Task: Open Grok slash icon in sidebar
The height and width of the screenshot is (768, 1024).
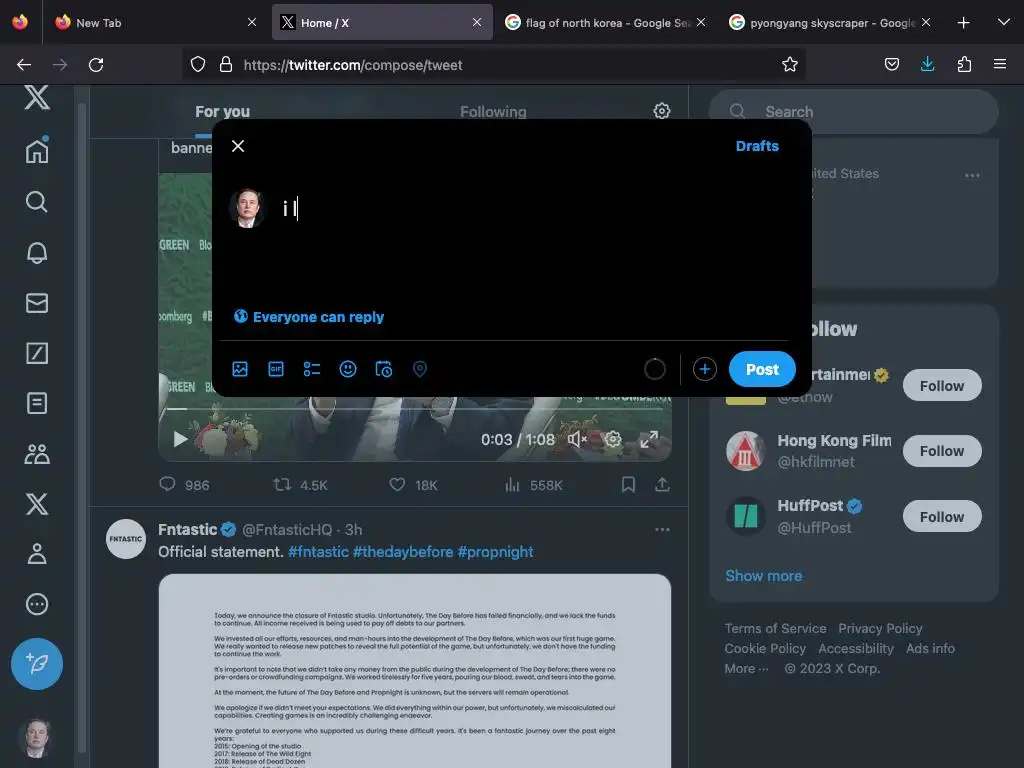Action: (37, 353)
